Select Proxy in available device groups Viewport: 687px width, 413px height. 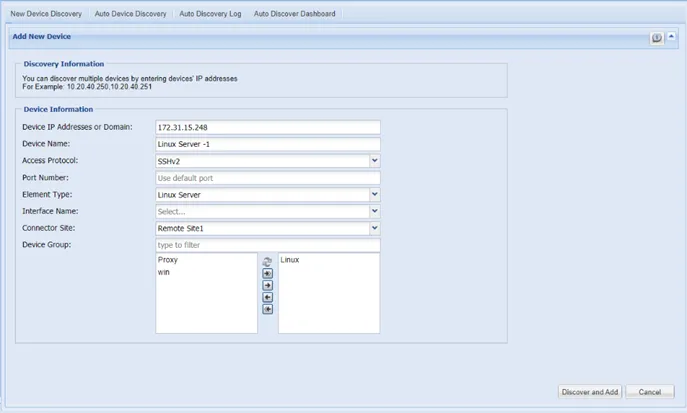coord(168,260)
